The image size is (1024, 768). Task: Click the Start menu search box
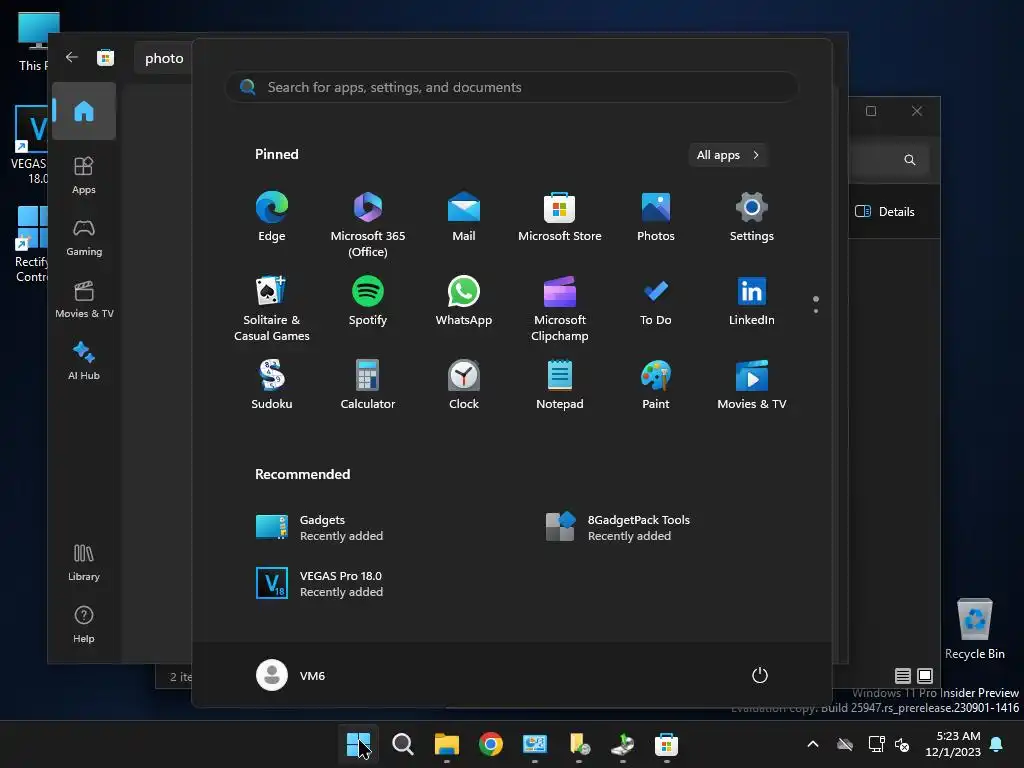[512, 87]
